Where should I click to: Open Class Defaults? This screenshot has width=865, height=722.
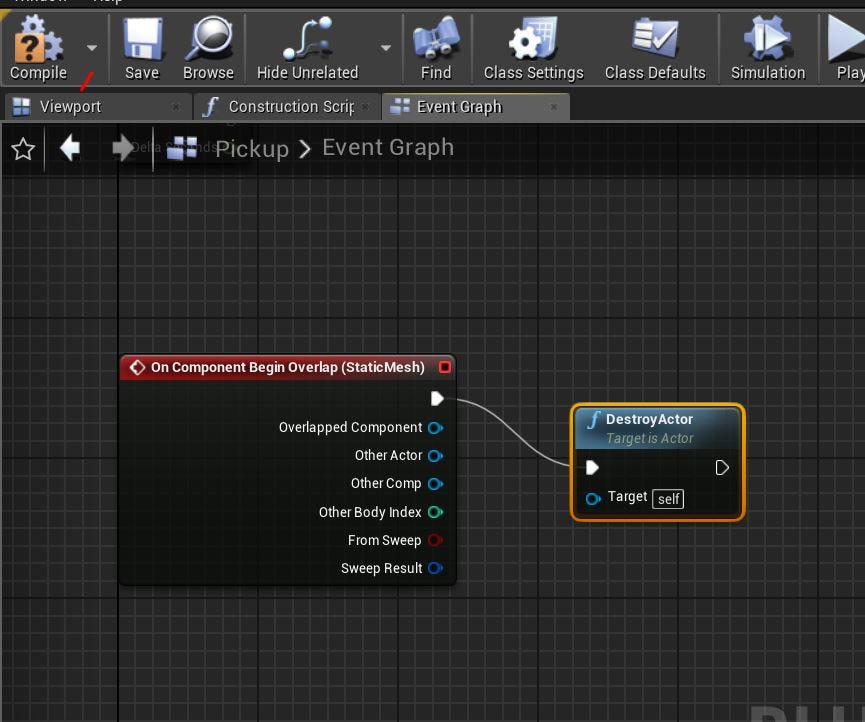click(x=655, y=49)
